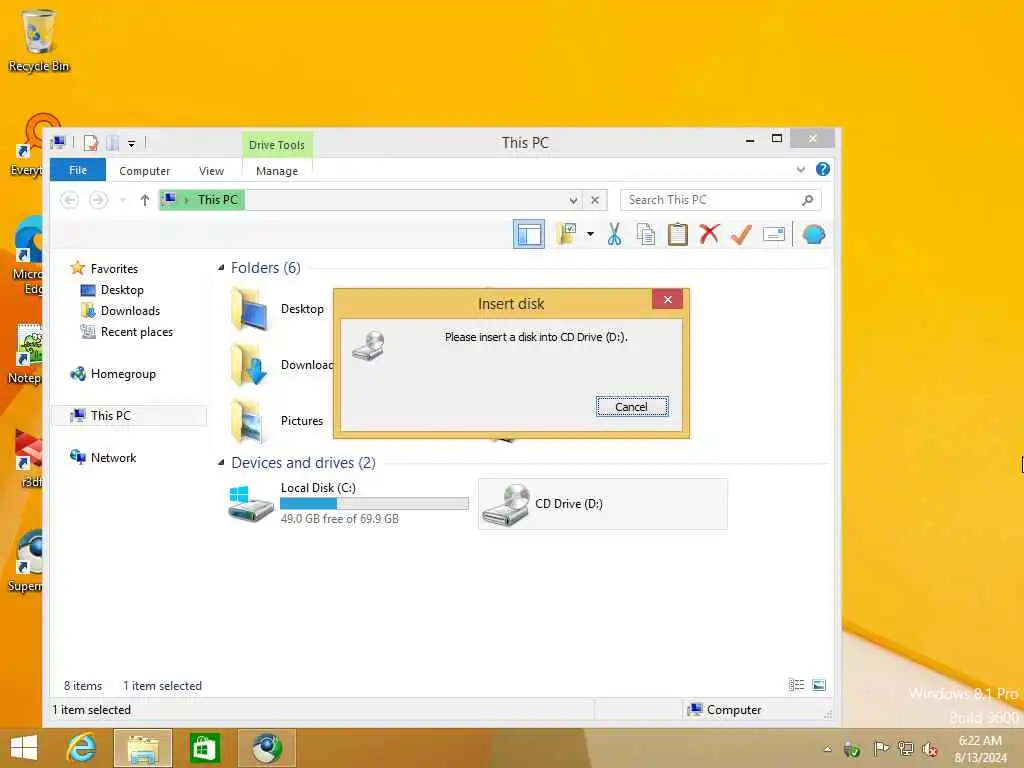1024x768 pixels.
Task: Collapse the Folders (6) group
Action: pos(221,268)
